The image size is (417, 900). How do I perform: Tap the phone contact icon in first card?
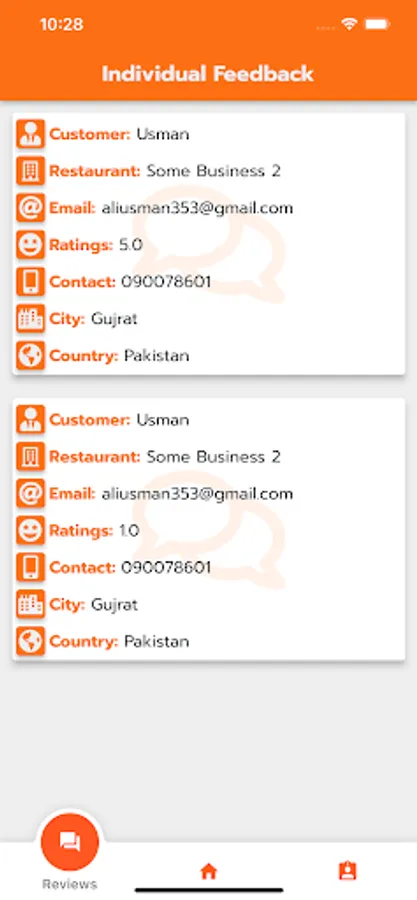tap(30, 282)
